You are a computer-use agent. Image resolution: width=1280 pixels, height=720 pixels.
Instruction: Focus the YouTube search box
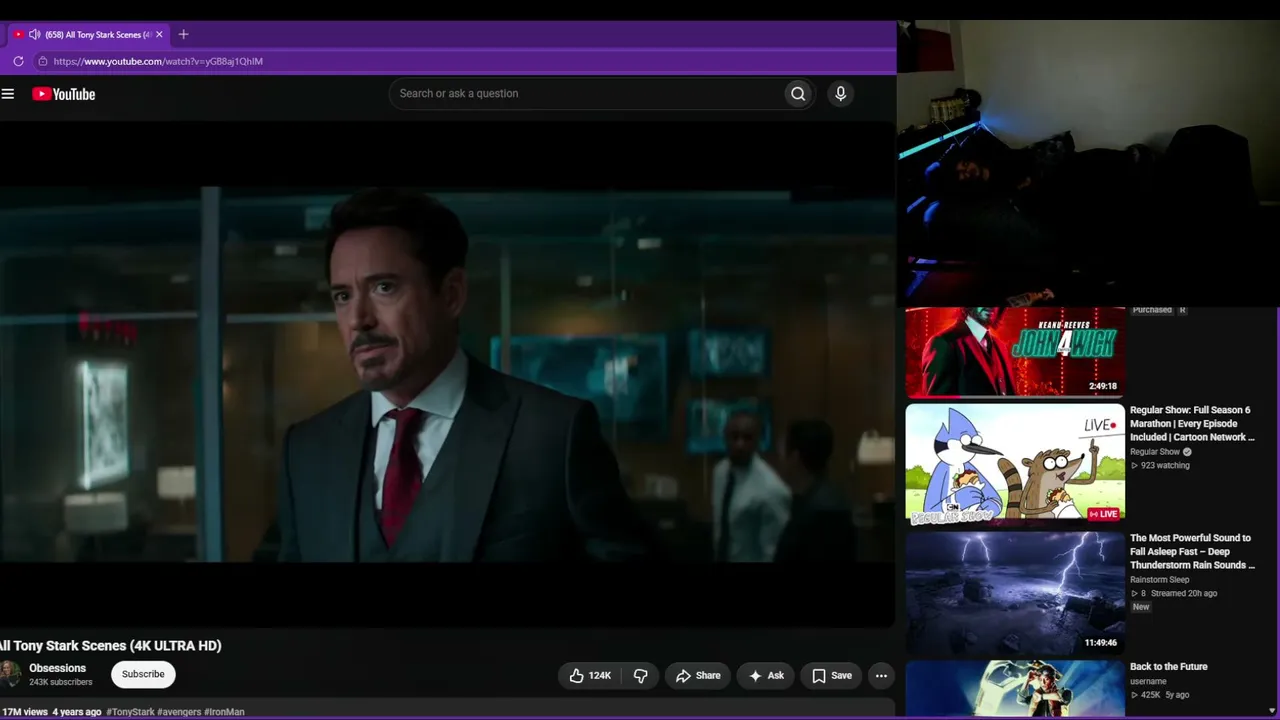point(587,94)
